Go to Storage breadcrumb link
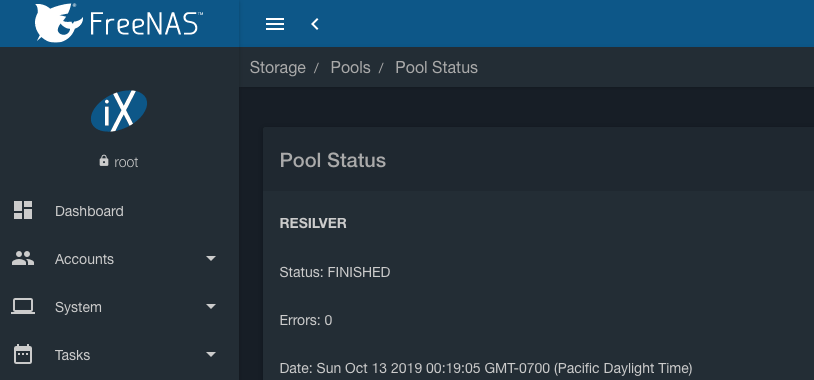This screenshot has width=814, height=380. pos(278,67)
